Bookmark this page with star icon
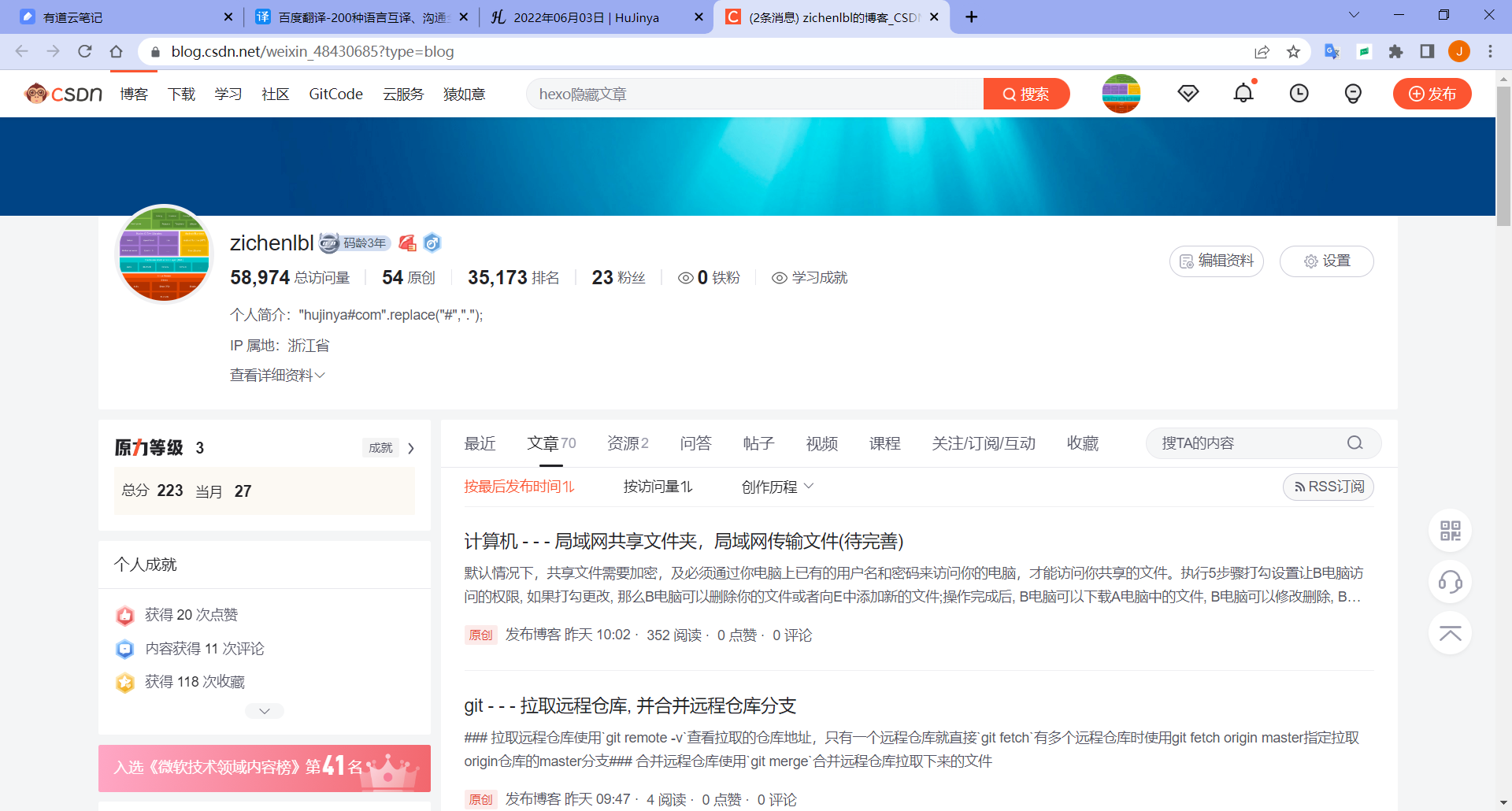 pyautogui.click(x=1293, y=51)
